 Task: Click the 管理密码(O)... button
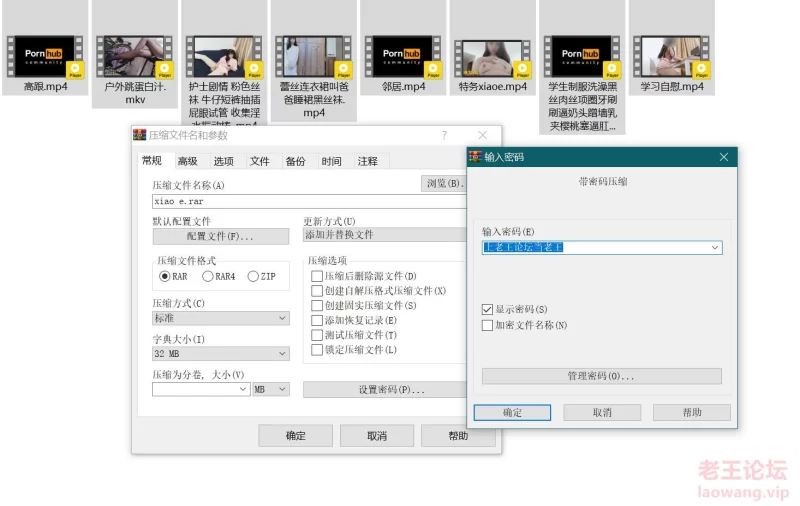click(602, 376)
